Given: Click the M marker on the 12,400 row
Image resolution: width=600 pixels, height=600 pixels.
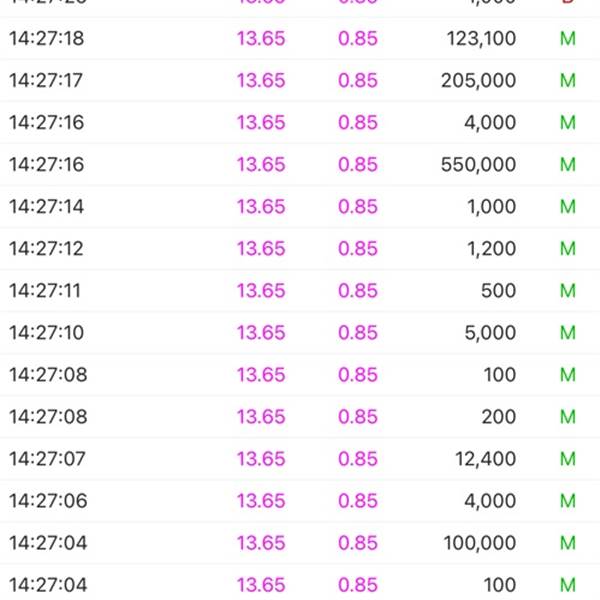Looking at the screenshot, I should pos(568,459).
